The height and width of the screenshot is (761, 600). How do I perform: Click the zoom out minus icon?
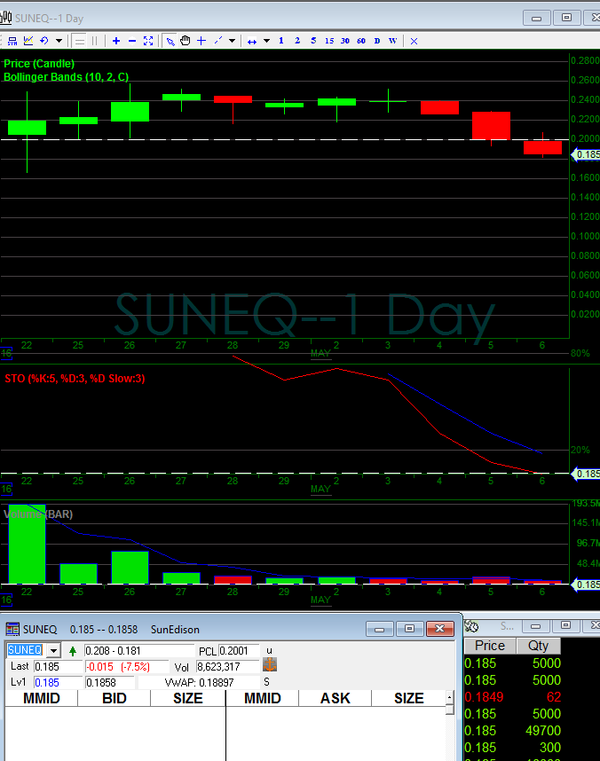click(133, 41)
